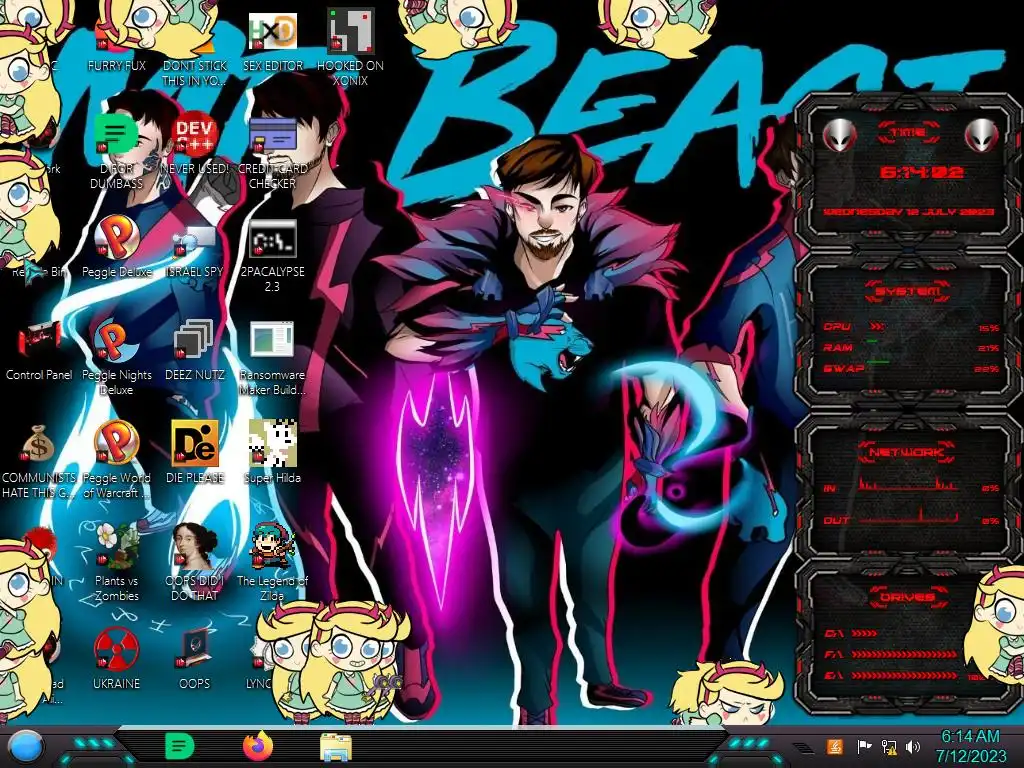The height and width of the screenshot is (768, 1024).
Task: Click the Start orb on the taskbar
Action: pos(26,746)
